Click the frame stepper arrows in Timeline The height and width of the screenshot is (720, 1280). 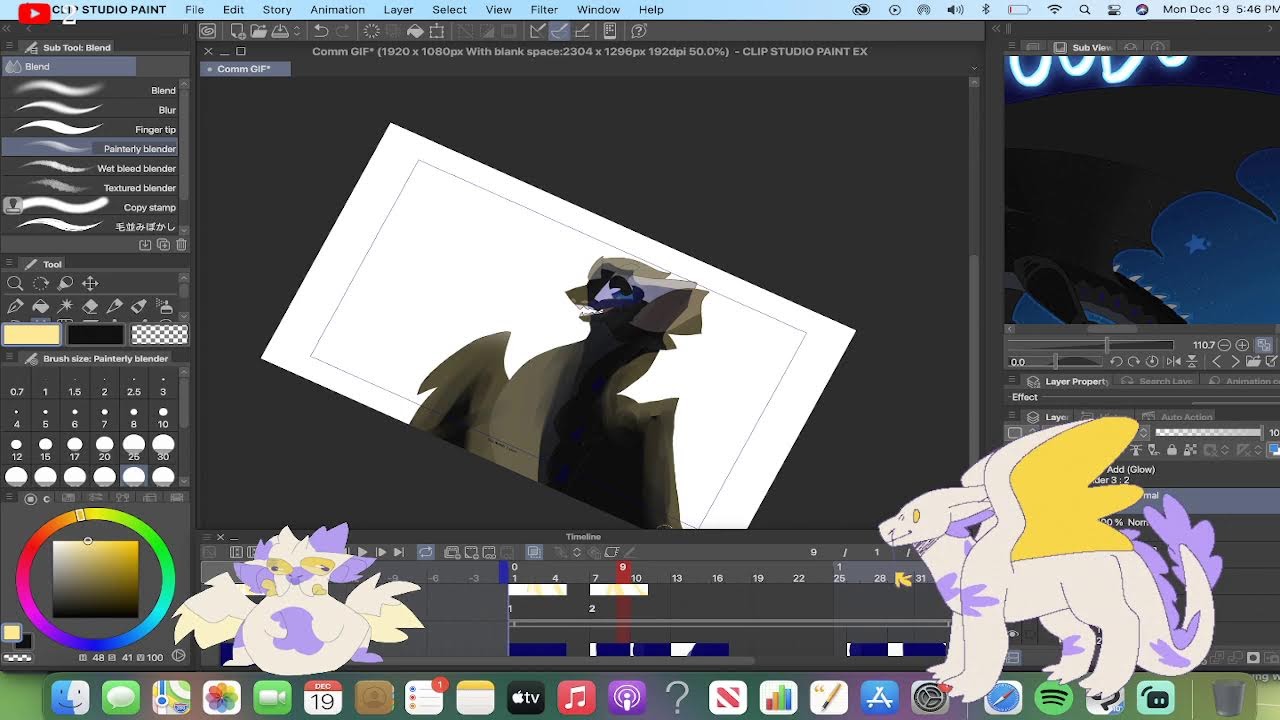coord(576,552)
